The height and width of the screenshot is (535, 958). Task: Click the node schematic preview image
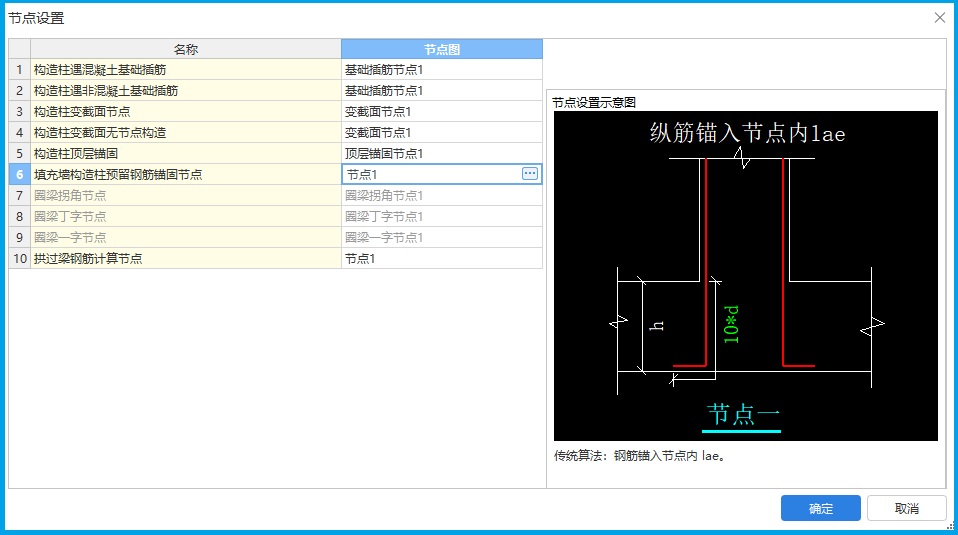click(x=745, y=275)
